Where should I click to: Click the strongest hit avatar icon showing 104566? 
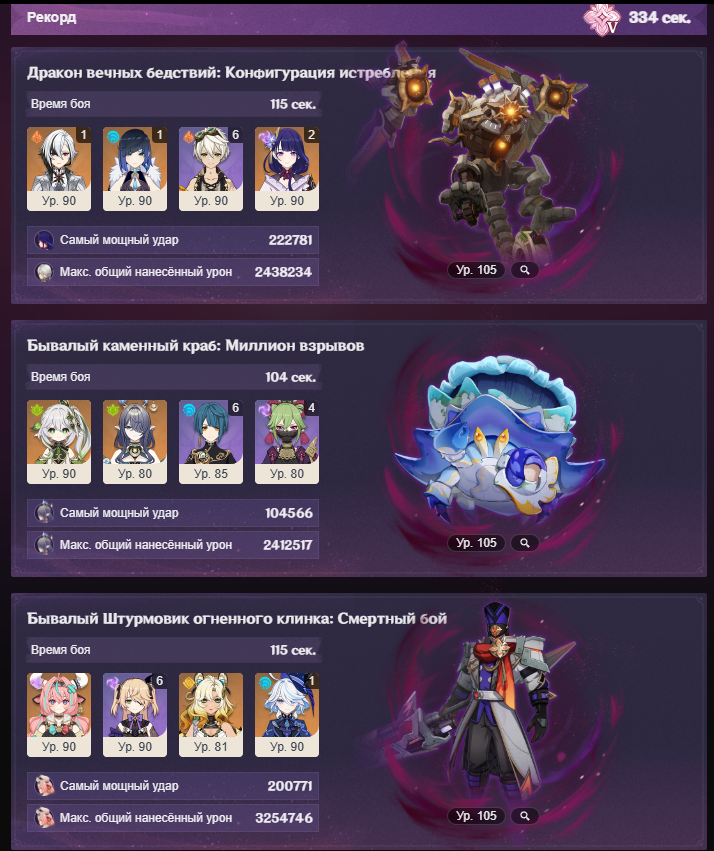[x=44, y=513]
